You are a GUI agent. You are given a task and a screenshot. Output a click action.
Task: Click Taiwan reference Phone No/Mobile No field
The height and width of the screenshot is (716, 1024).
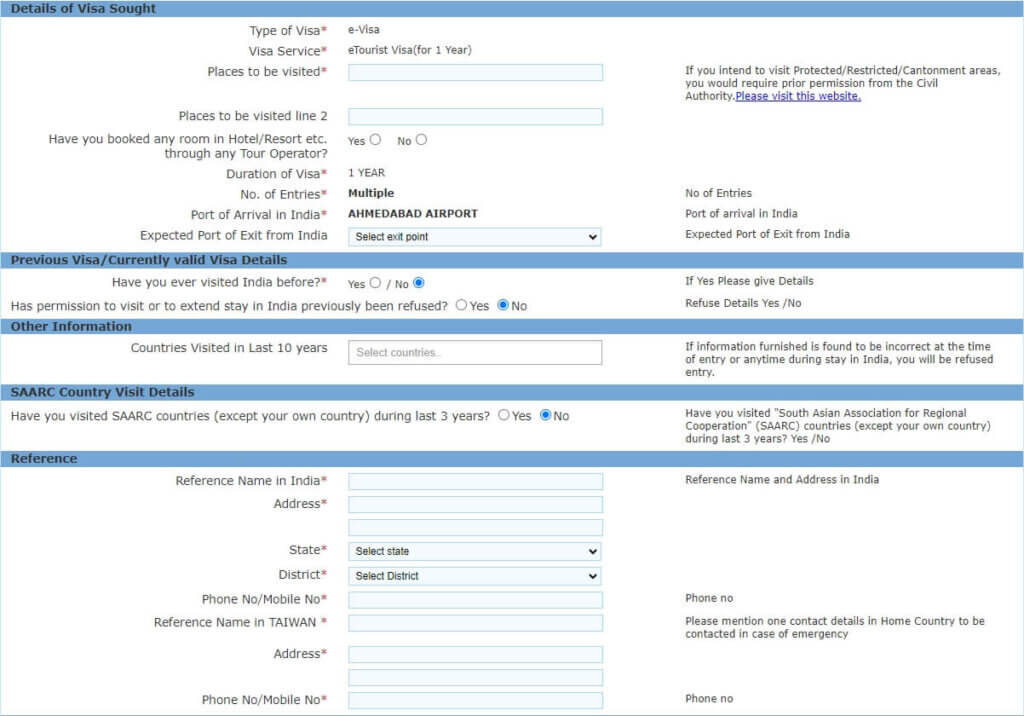pyautogui.click(x=475, y=700)
